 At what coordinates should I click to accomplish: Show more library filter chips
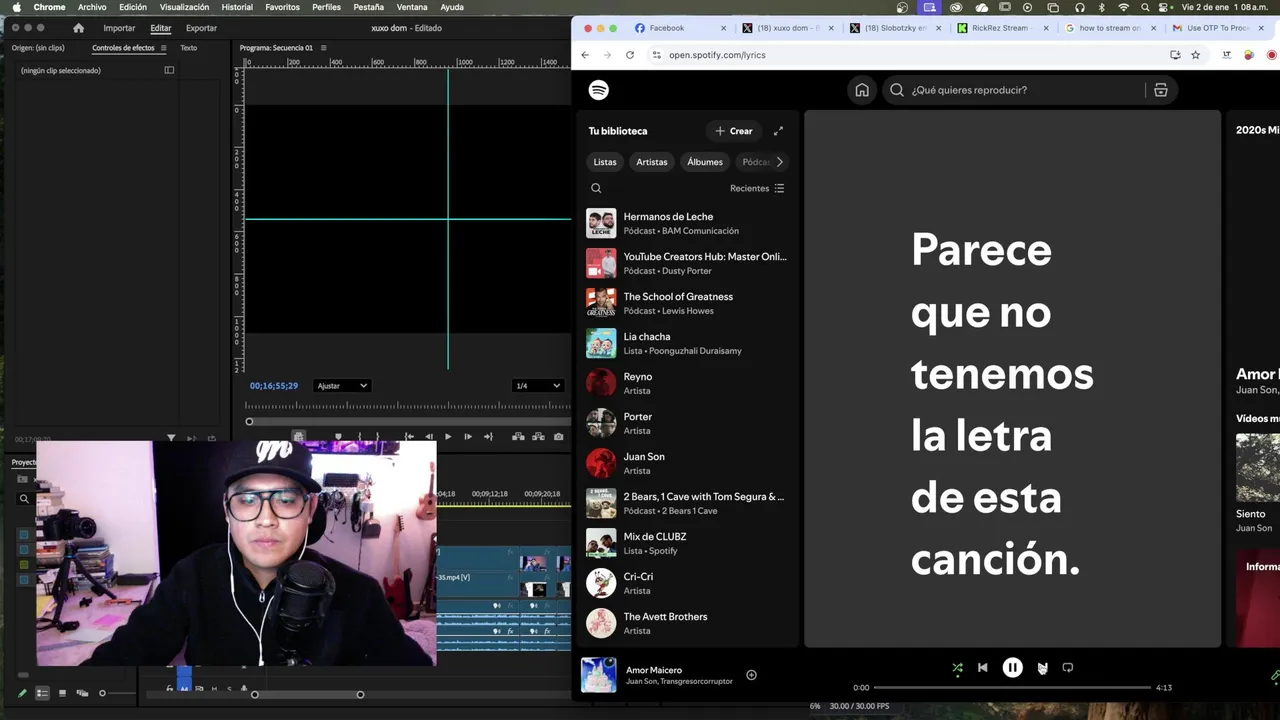click(x=779, y=162)
